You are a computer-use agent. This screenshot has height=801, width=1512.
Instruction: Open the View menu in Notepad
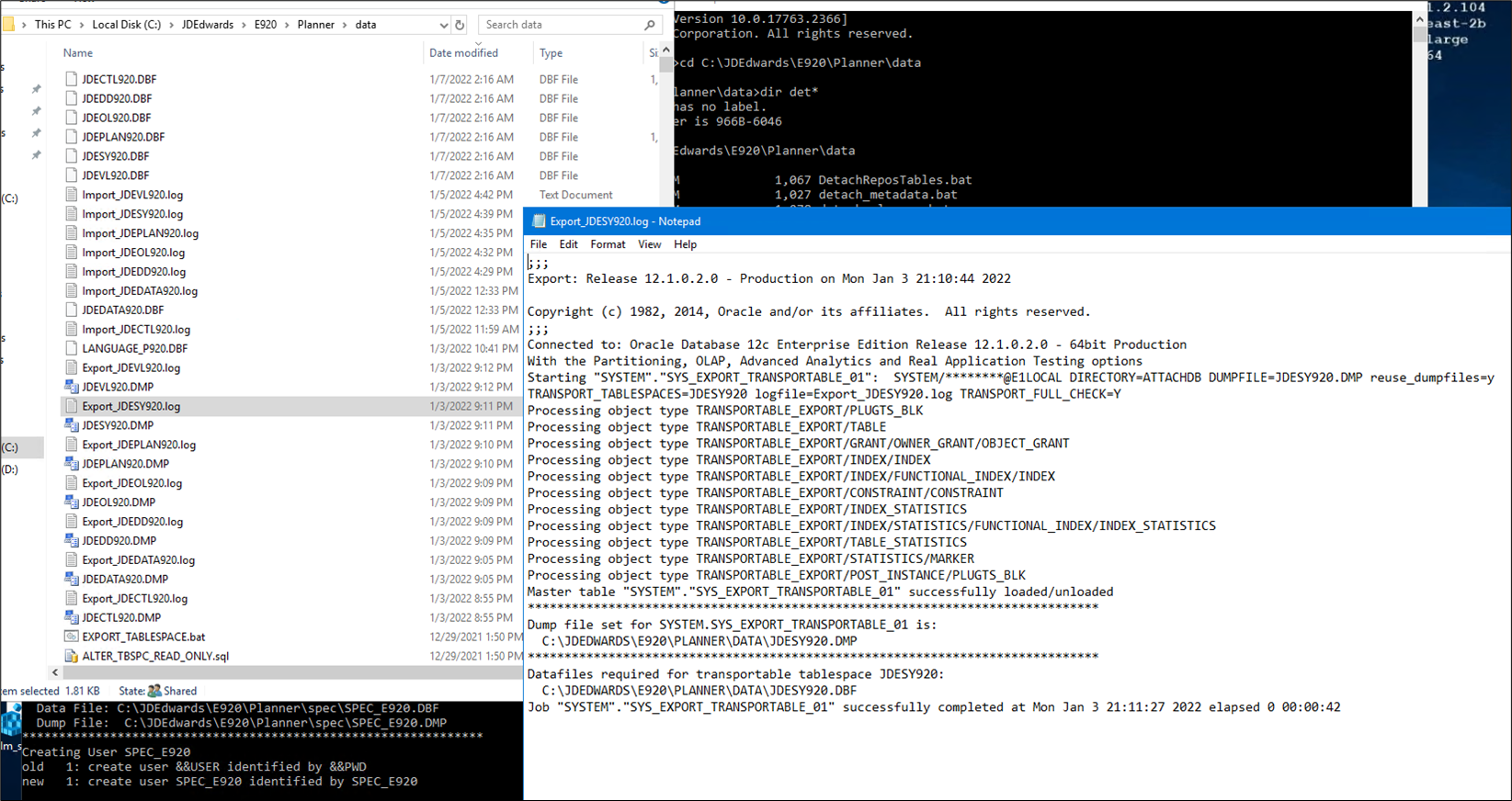coord(650,244)
